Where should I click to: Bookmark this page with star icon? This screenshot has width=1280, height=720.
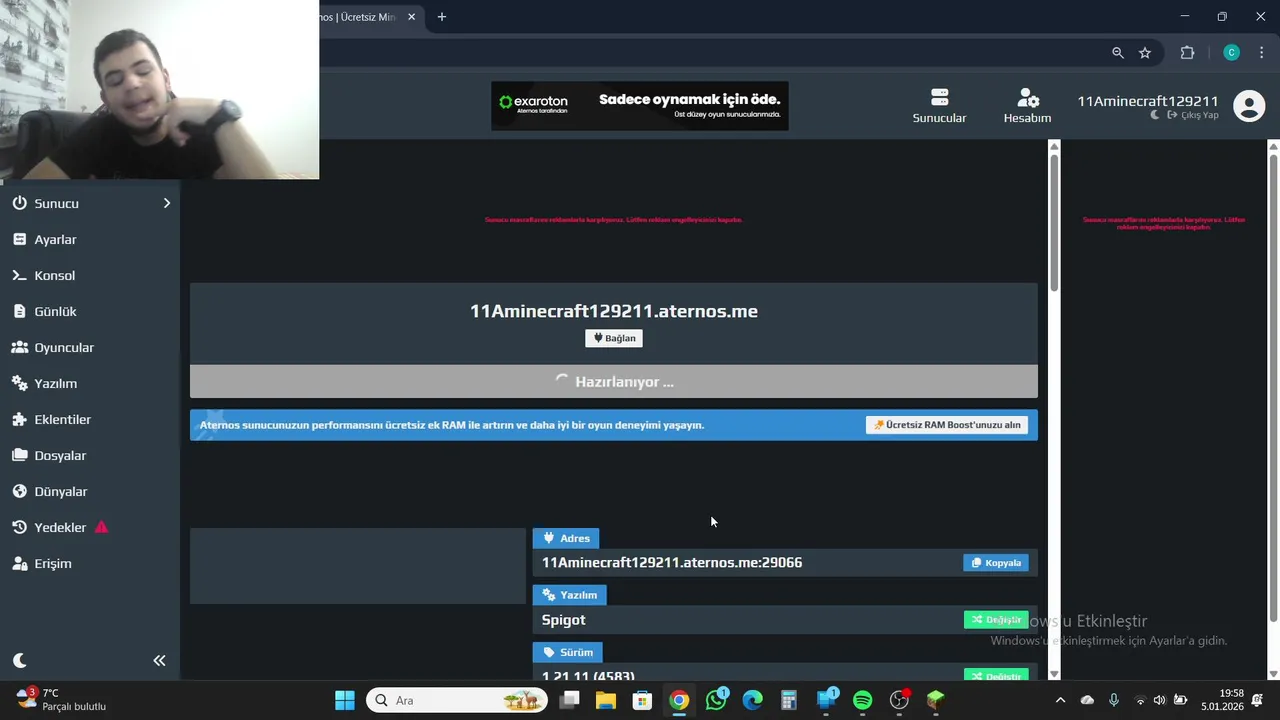tap(1145, 53)
